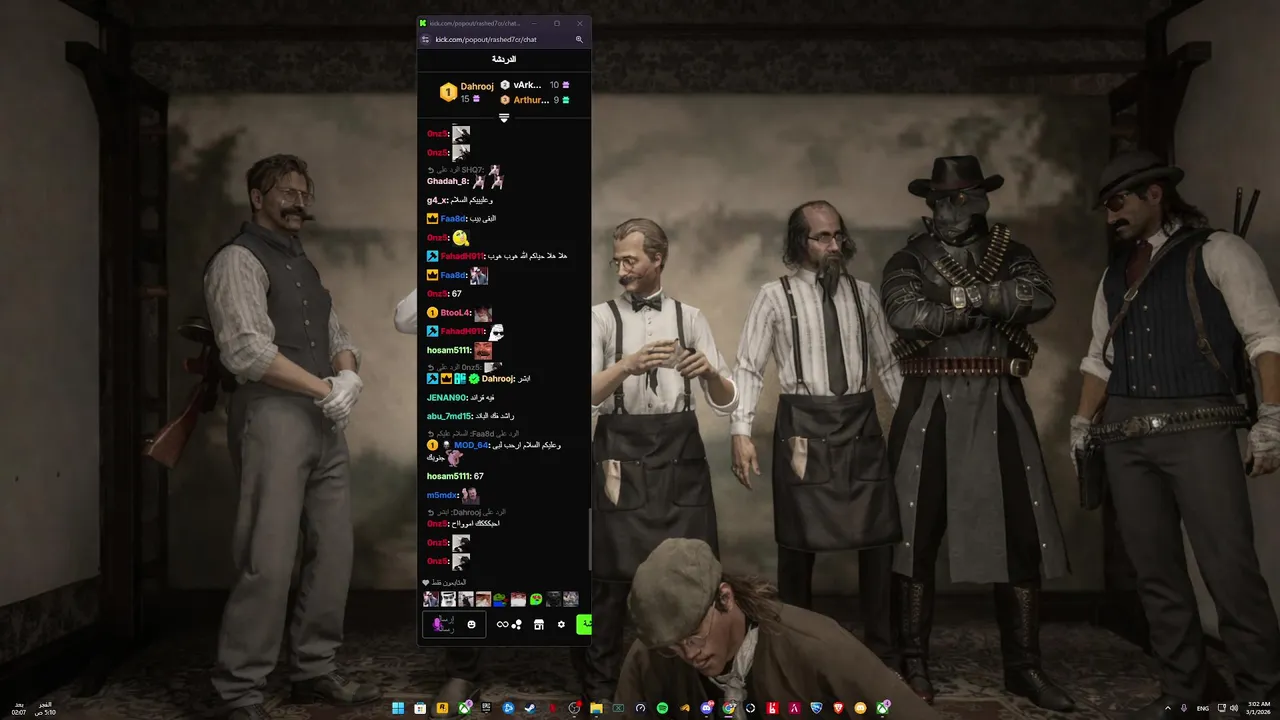Open Steam from the taskbar

click(x=530, y=708)
